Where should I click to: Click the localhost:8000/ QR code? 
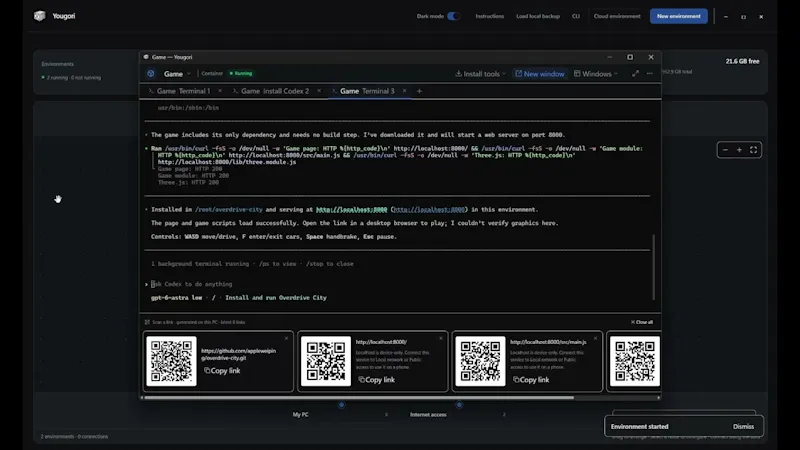[x=326, y=361]
